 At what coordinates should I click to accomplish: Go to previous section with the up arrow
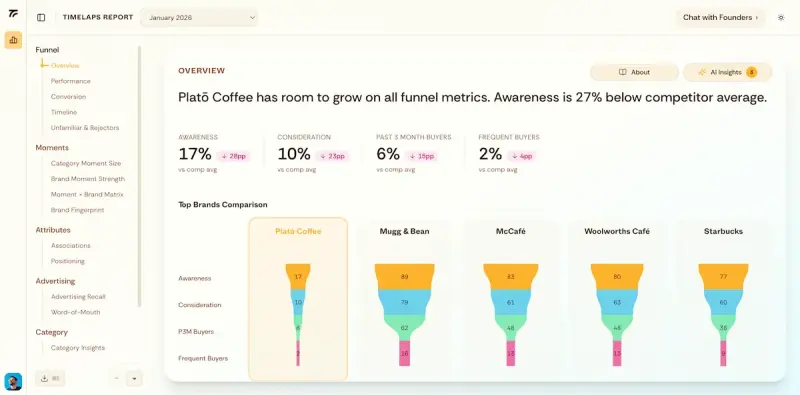click(116, 379)
